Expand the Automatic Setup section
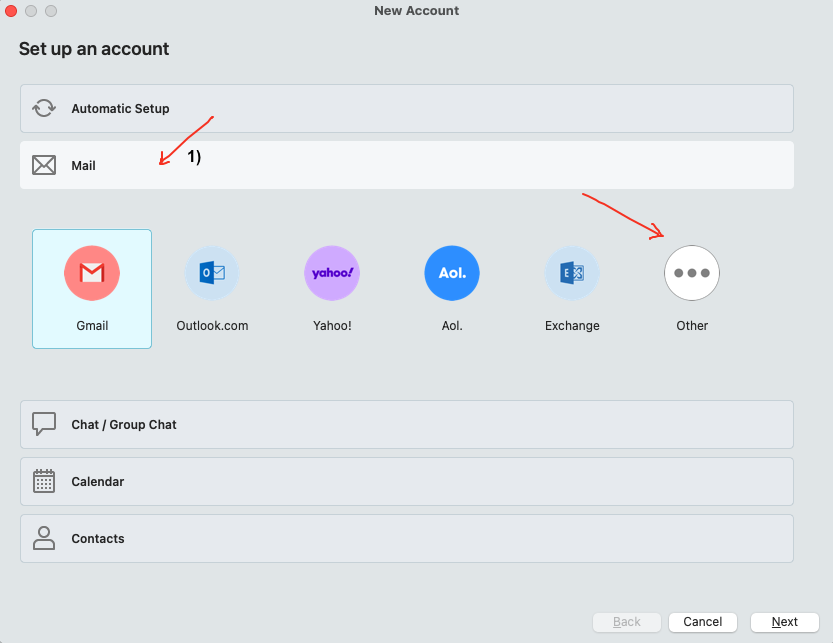 point(406,108)
